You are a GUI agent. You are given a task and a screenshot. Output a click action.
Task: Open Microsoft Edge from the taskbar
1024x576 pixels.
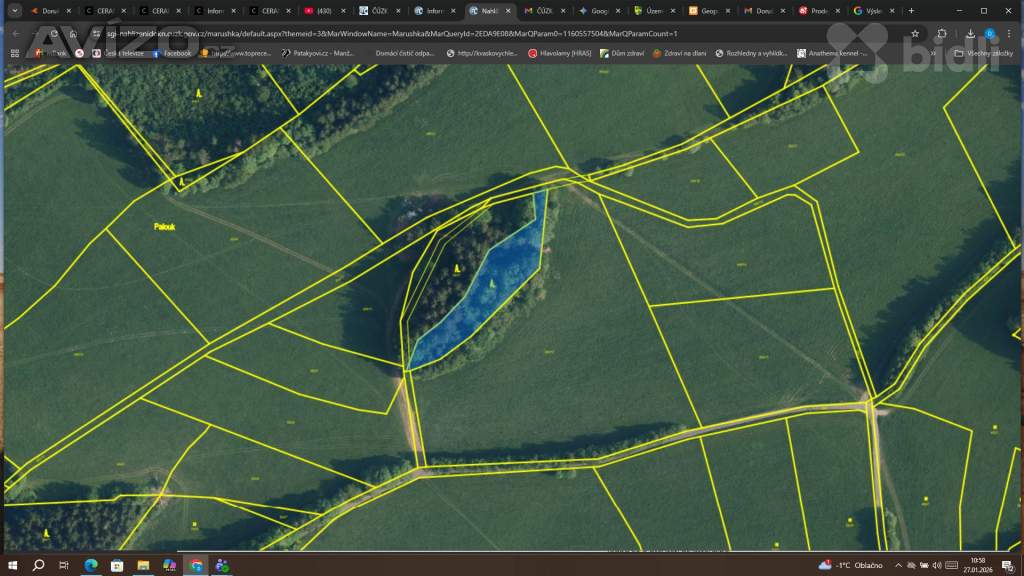click(x=91, y=565)
